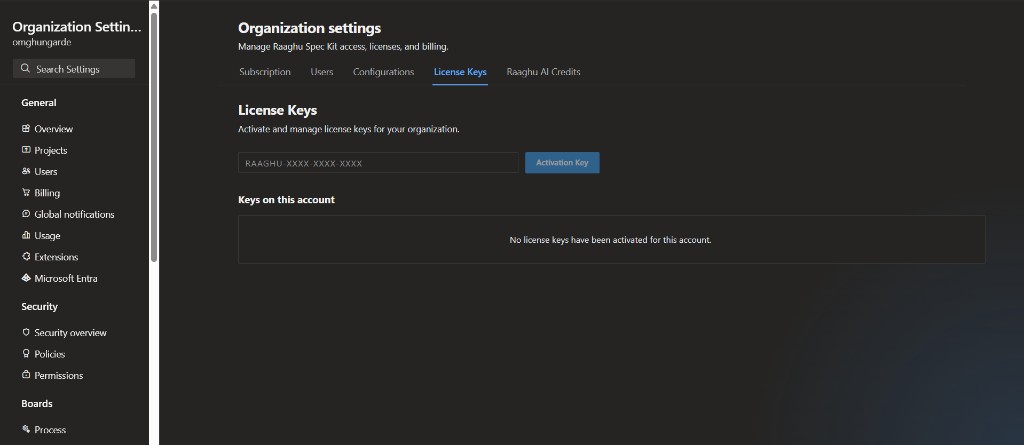Open Security overview page
This screenshot has height=445, width=1024.
[x=71, y=333]
